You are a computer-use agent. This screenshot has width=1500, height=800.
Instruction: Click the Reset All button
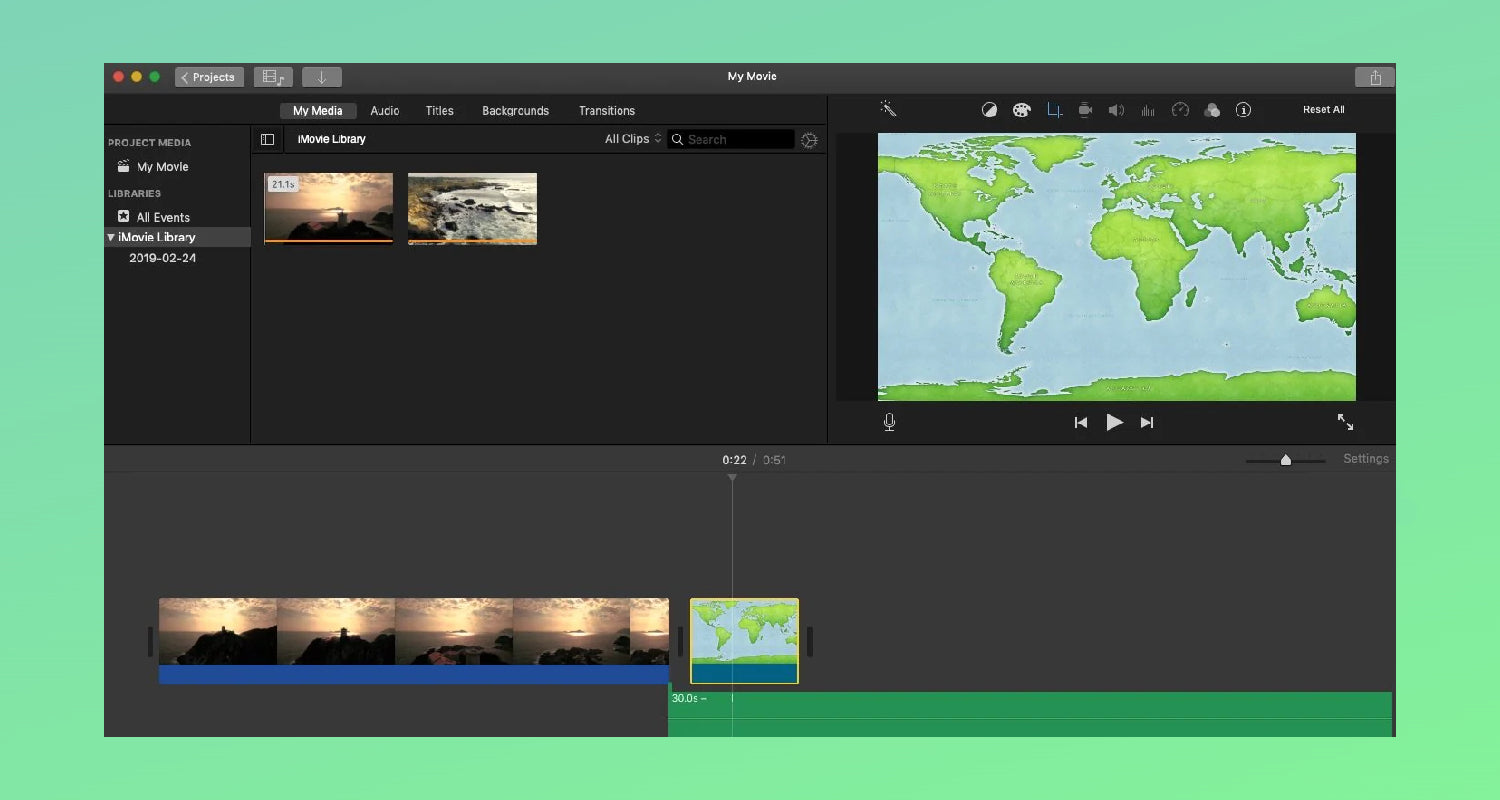pyautogui.click(x=1323, y=110)
